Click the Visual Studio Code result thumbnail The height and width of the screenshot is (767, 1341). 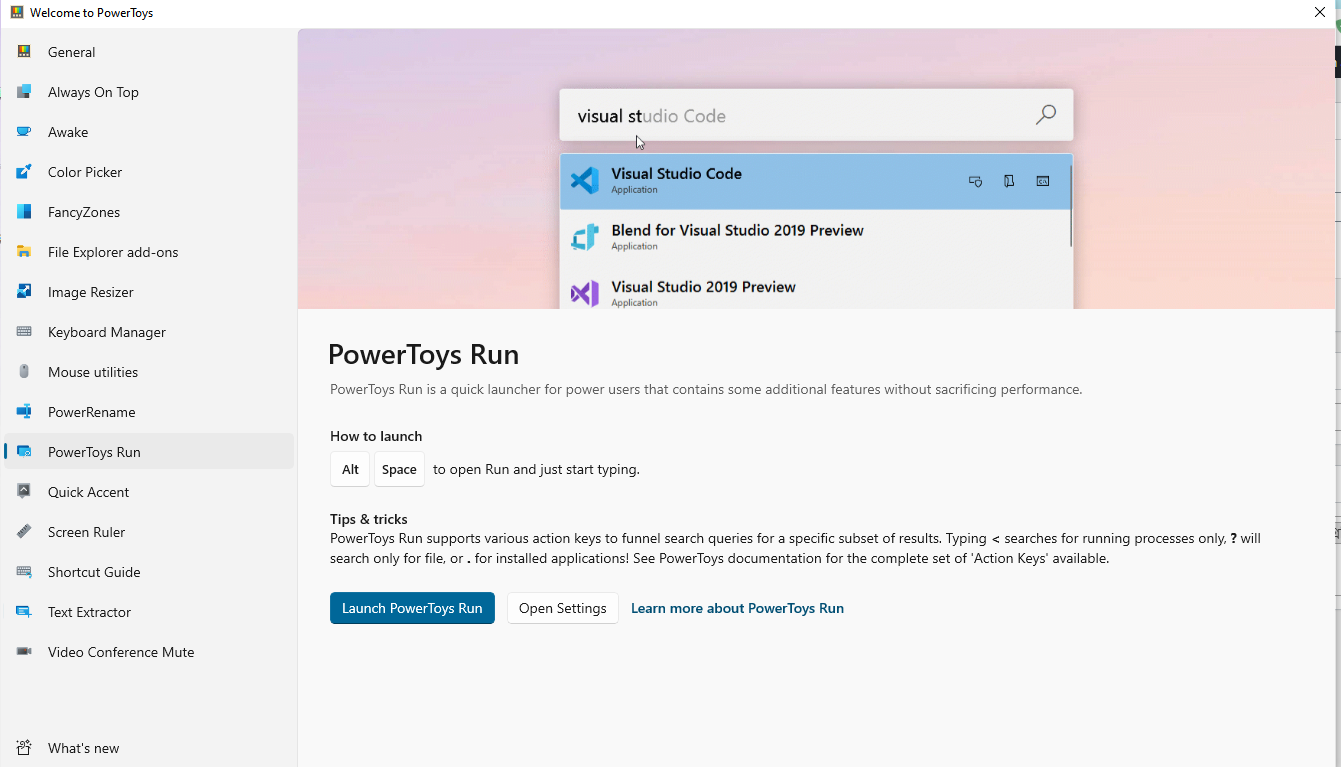click(584, 181)
